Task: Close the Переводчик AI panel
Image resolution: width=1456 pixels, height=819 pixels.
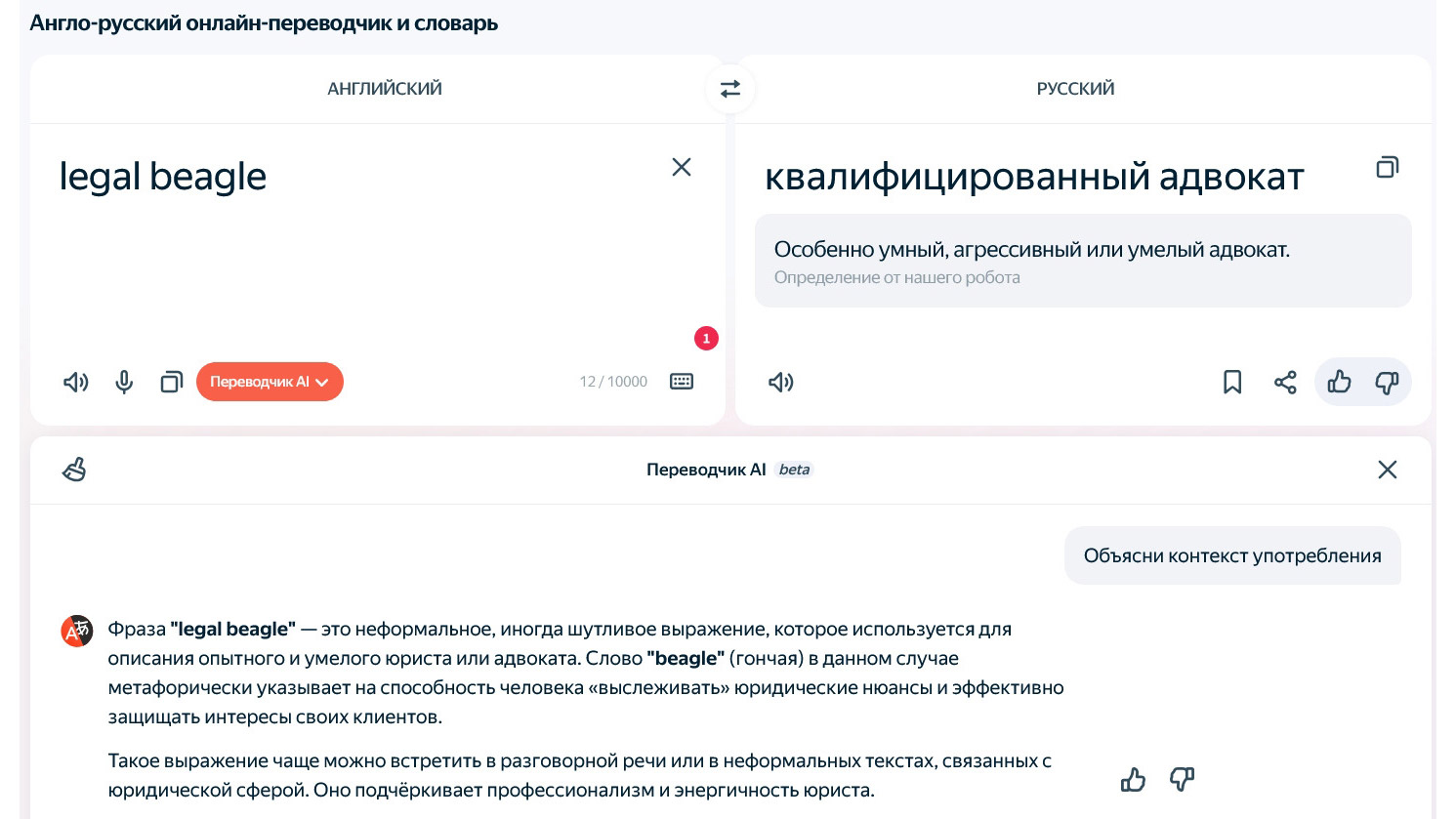Action: point(1387,470)
